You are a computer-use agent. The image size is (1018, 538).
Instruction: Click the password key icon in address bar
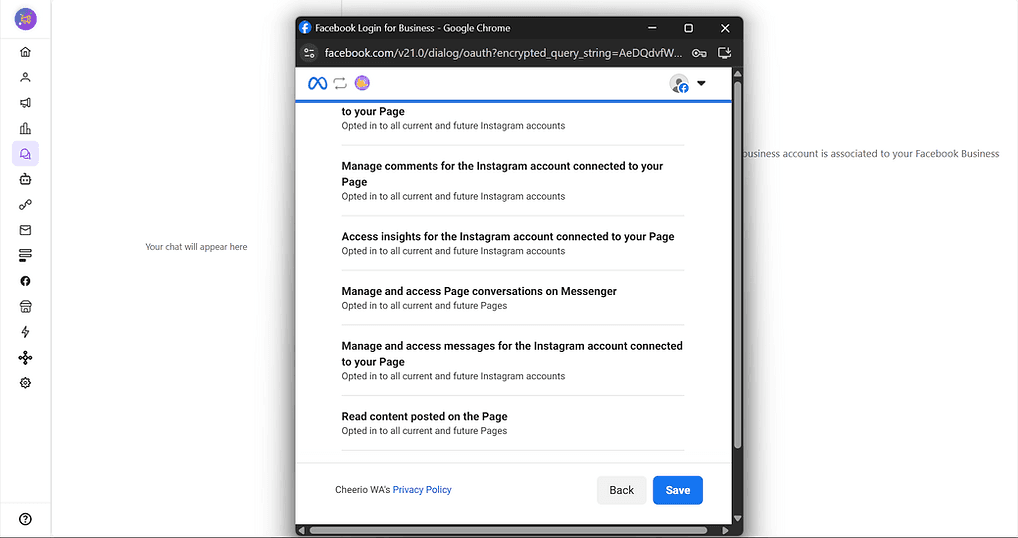click(x=699, y=53)
